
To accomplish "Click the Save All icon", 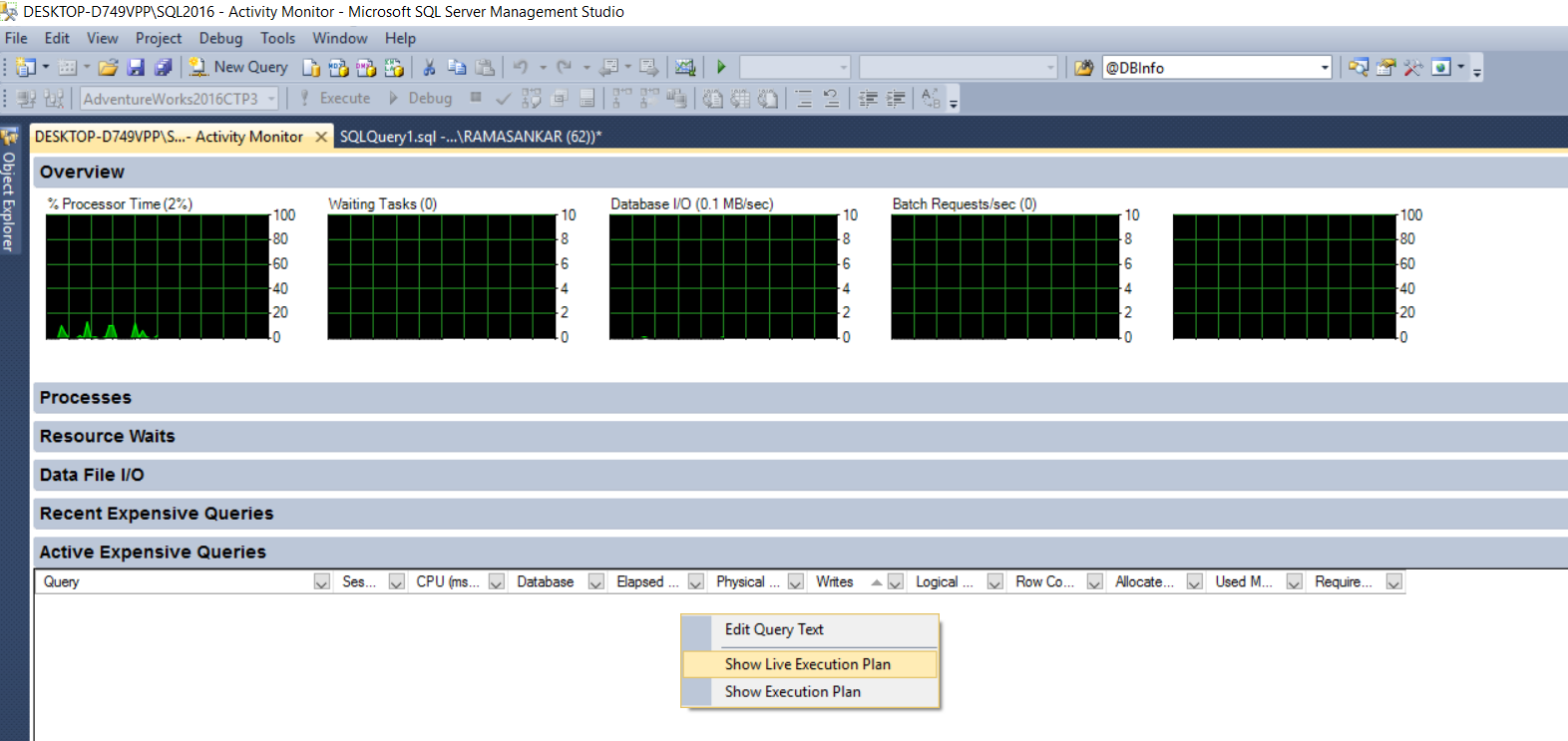I will (x=163, y=67).
